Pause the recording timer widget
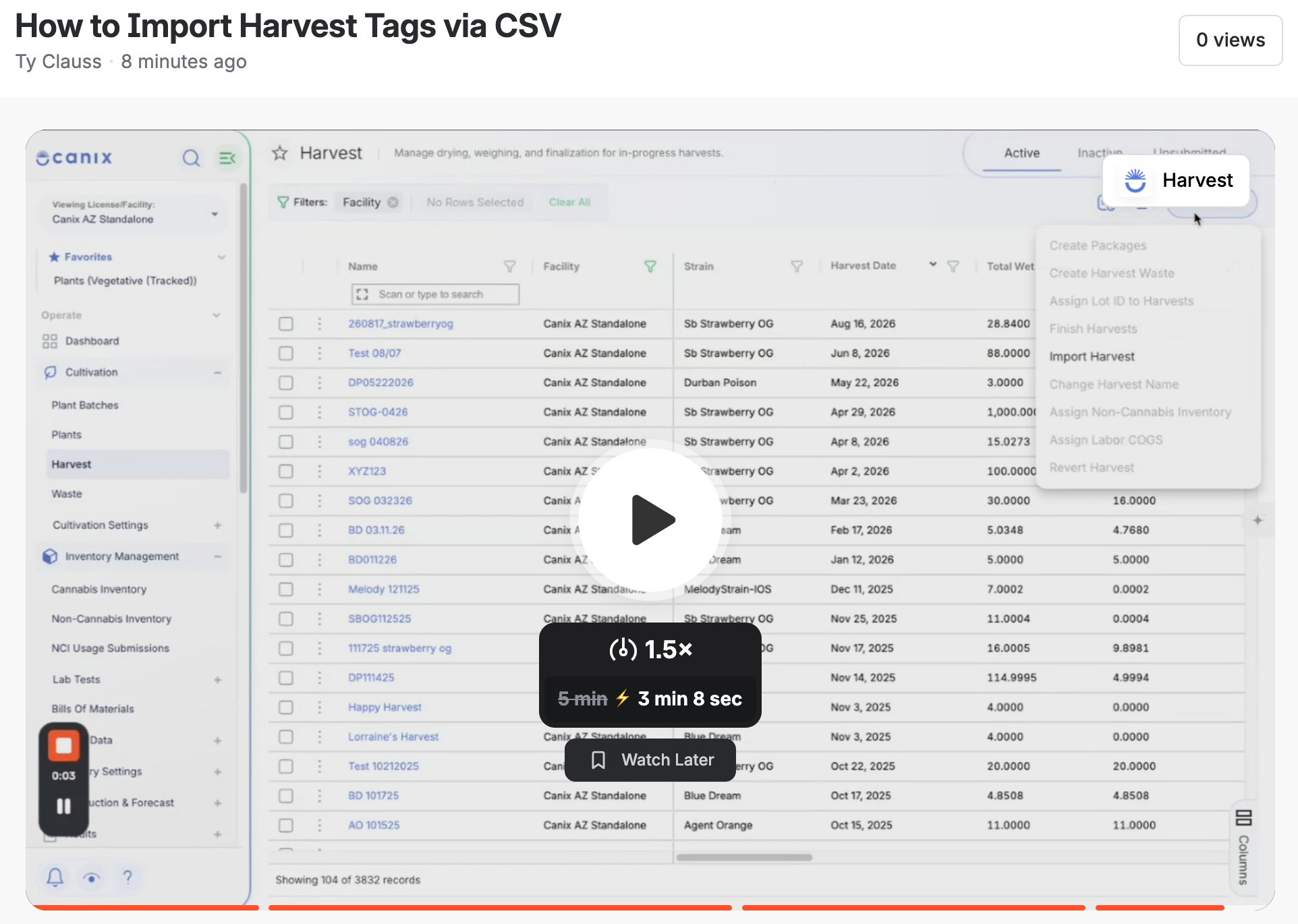 click(63, 806)
